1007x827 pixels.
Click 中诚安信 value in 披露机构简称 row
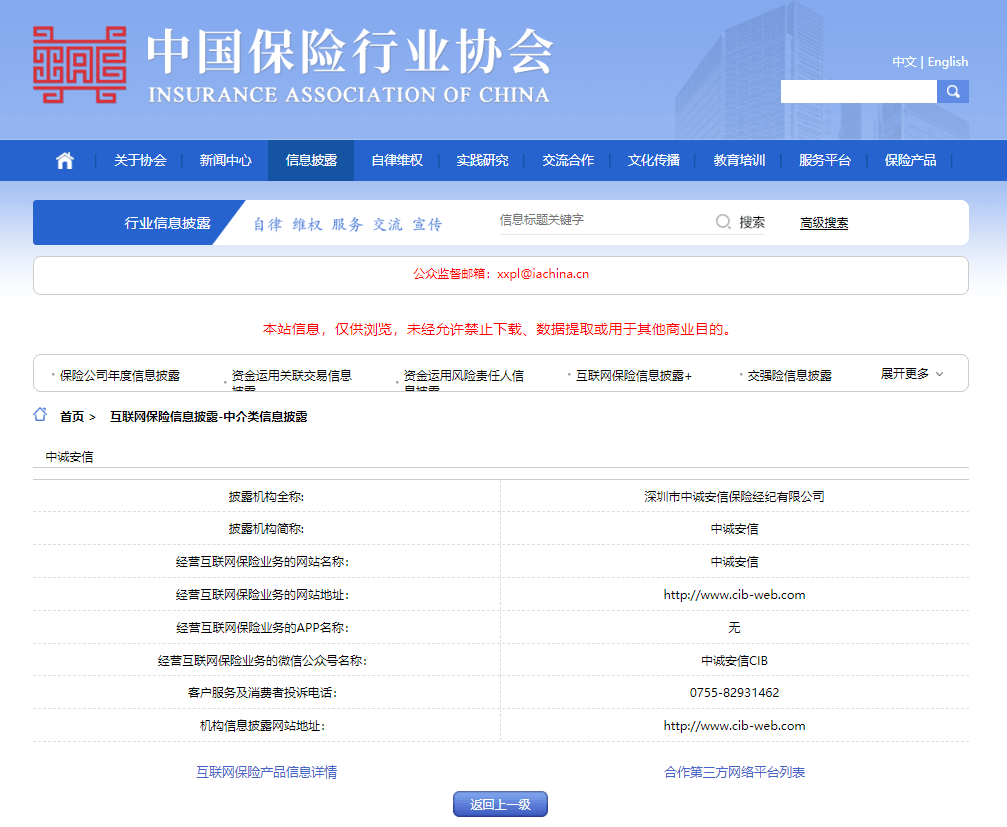[x=734, y=529]
